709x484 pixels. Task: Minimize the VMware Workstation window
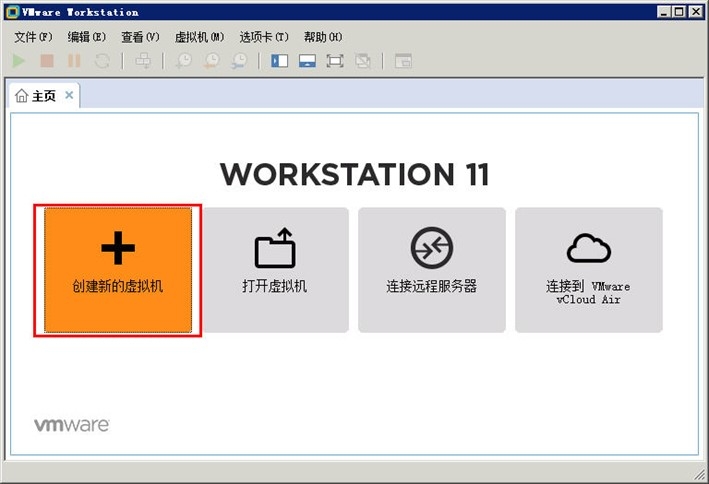(663, 12)
